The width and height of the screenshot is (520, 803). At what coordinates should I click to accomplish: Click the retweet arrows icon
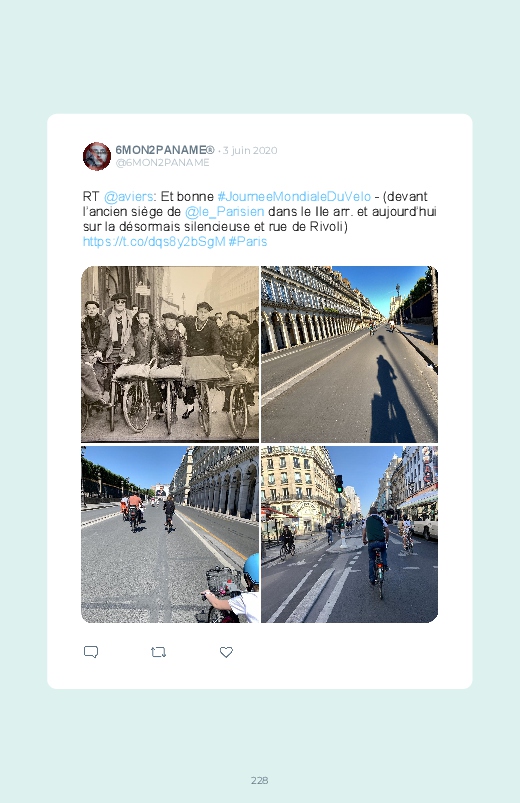click(x=158, y=652)
